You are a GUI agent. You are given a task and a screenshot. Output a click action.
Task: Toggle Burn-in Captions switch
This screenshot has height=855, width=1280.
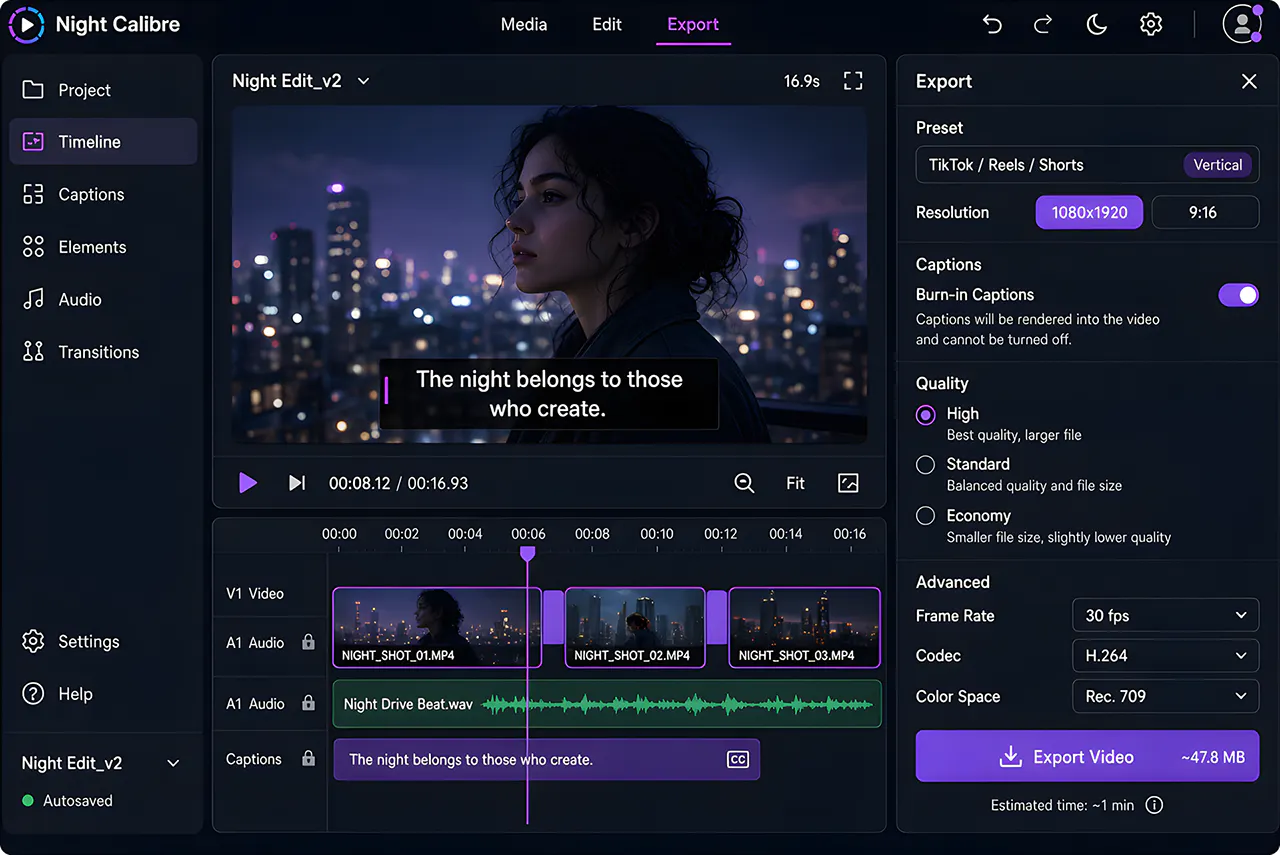coord(1238,295)
